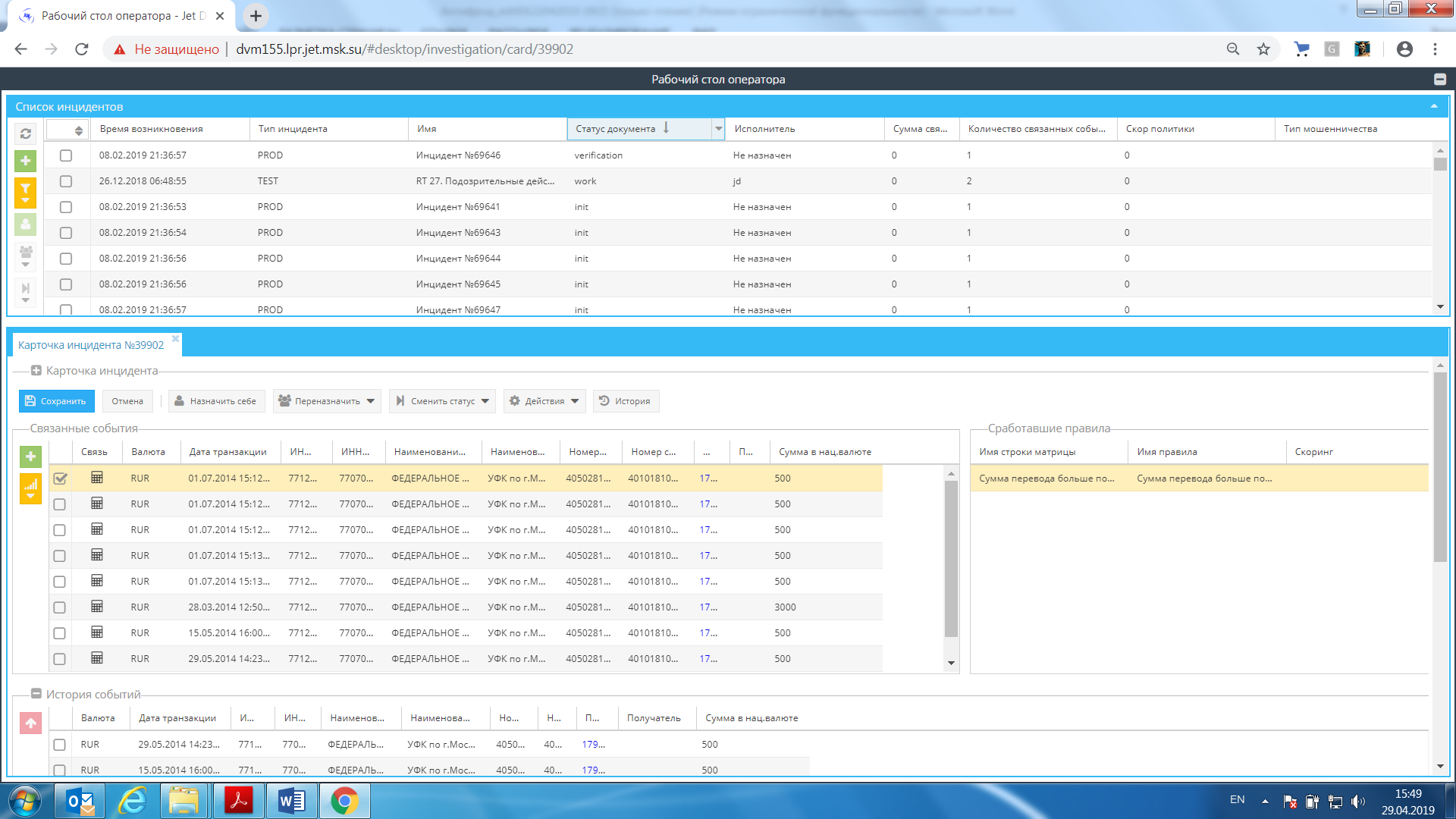Uncheck the first related event checkbox
The height and width of the screenshot is (819, 1456).
point(60,479)
